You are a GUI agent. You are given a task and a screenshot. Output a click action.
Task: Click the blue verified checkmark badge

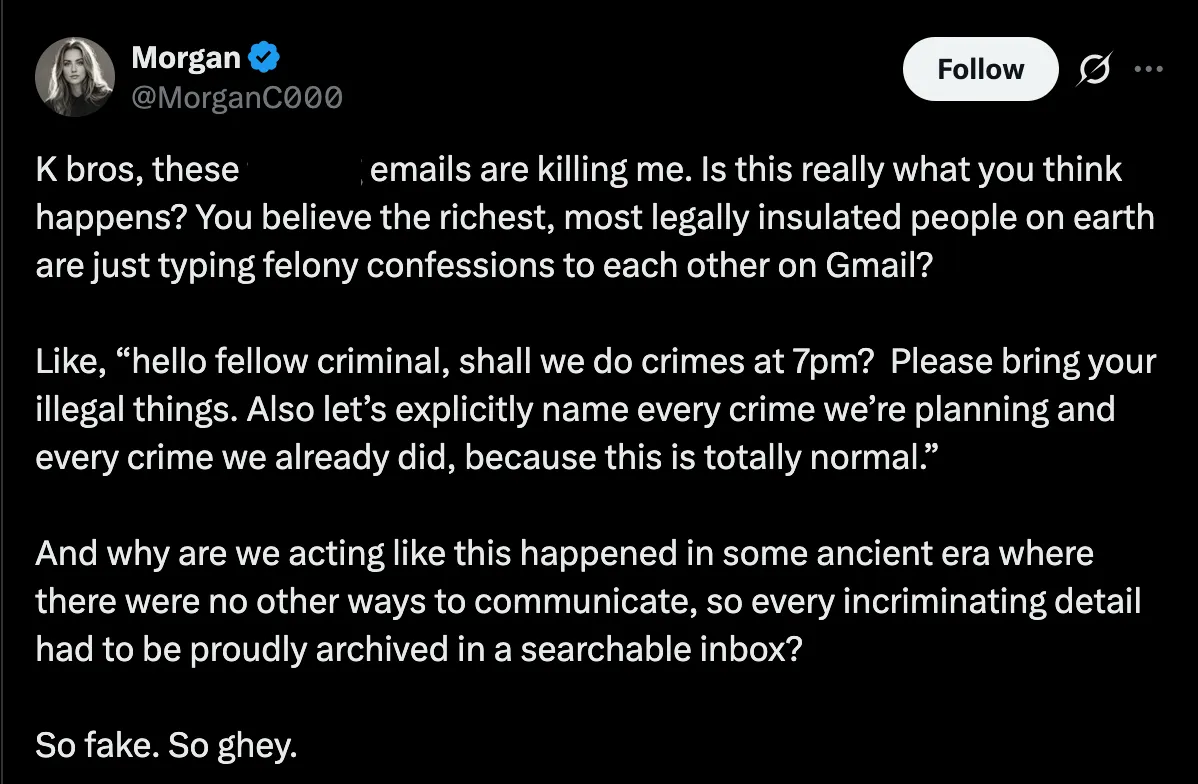tap(264, 59)
